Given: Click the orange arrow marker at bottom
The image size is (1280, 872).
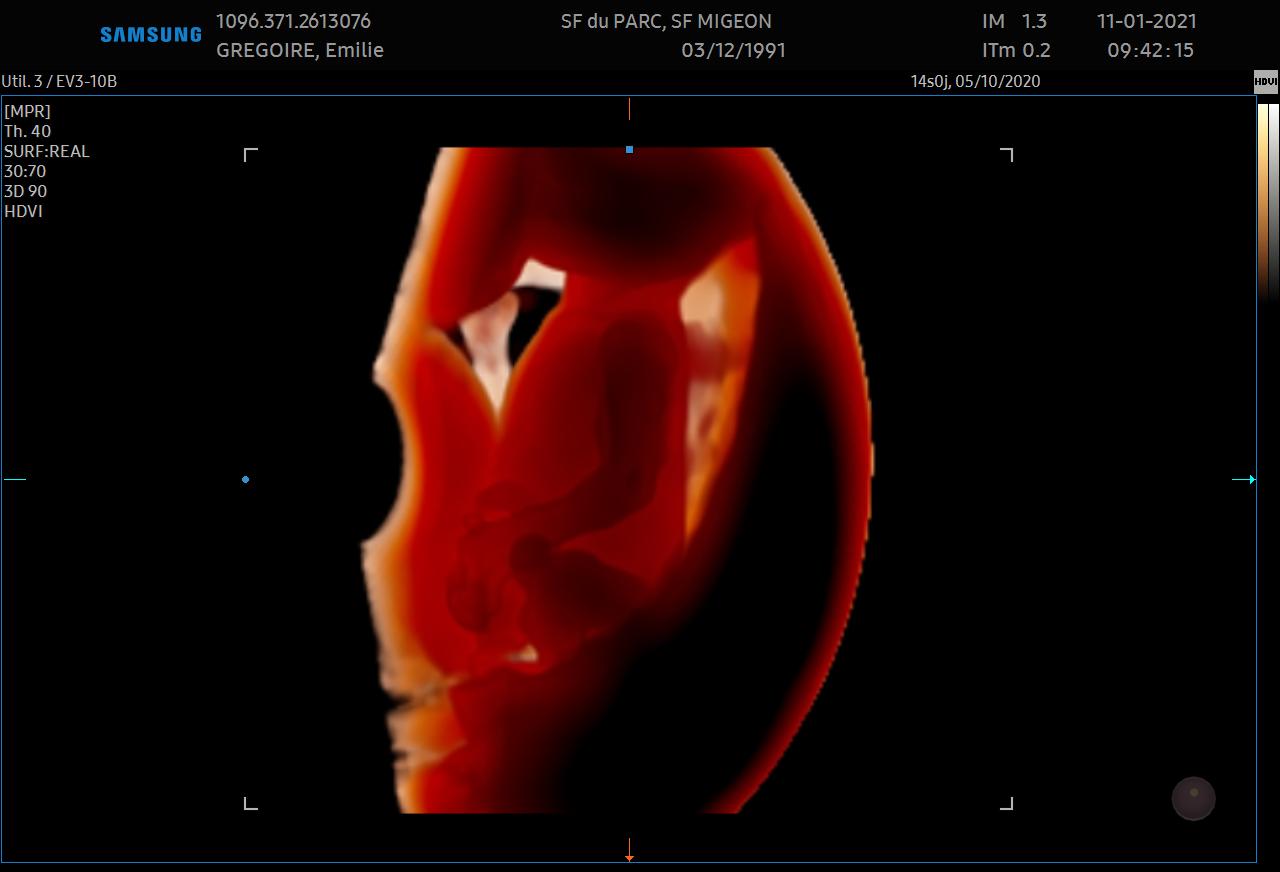Looking at the screenshot, I should click(x=629, y=850).
